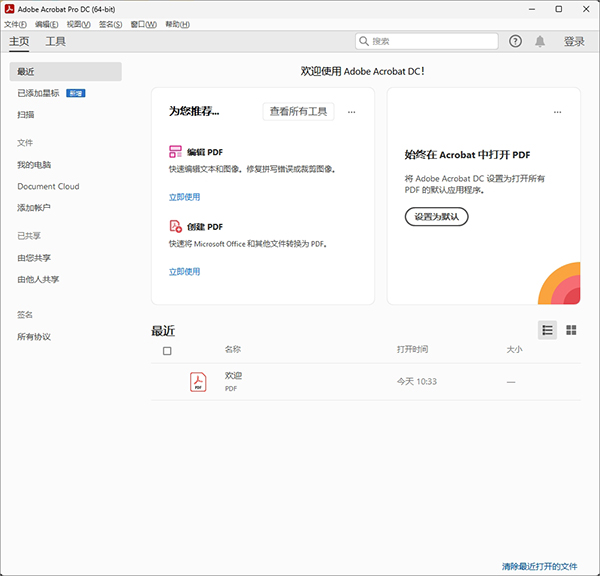Tick the select-all checkbox in recent list
This screenshot has width=600, height=576.
pyautogui.click(x=167, y=351)
